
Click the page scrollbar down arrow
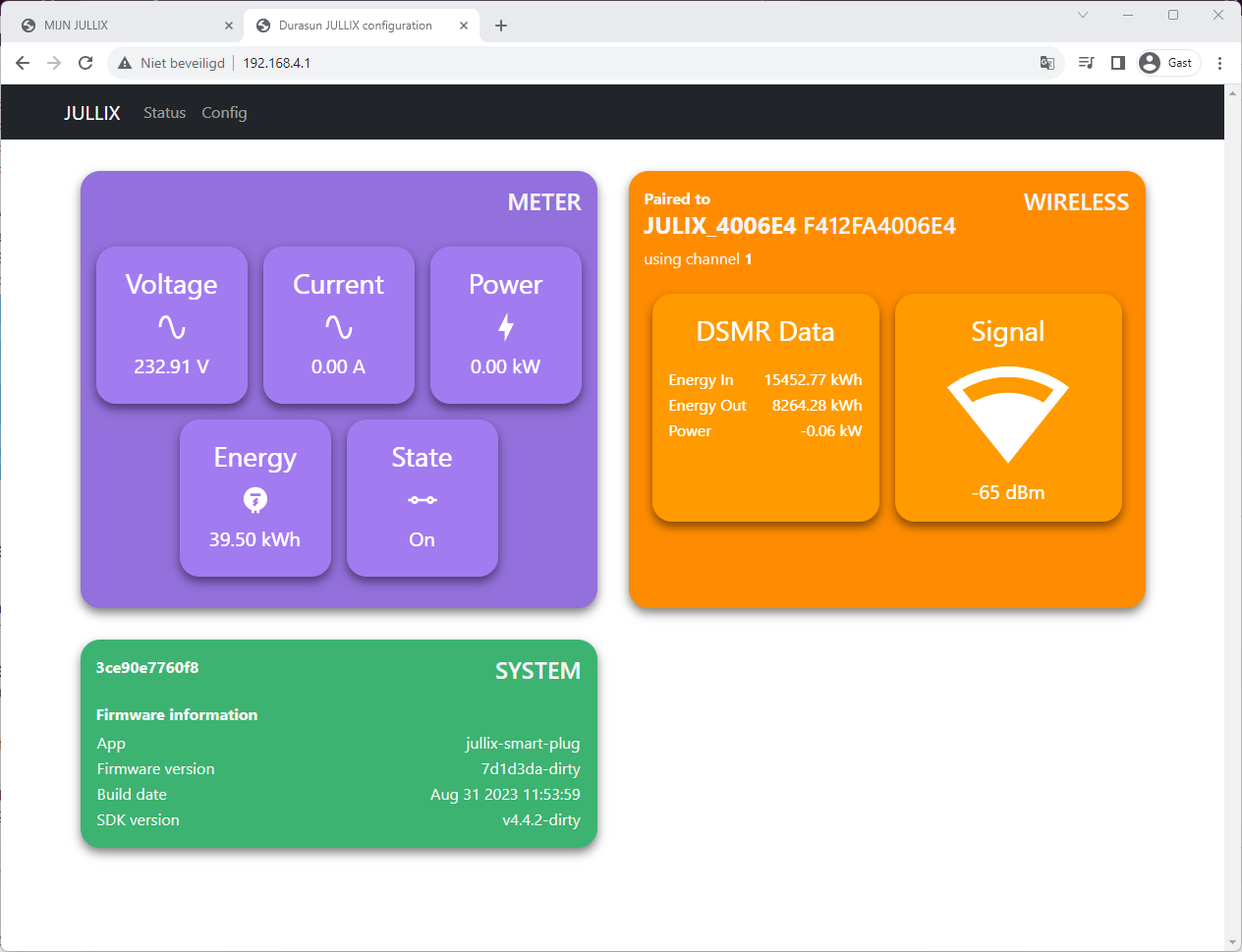1233,943
